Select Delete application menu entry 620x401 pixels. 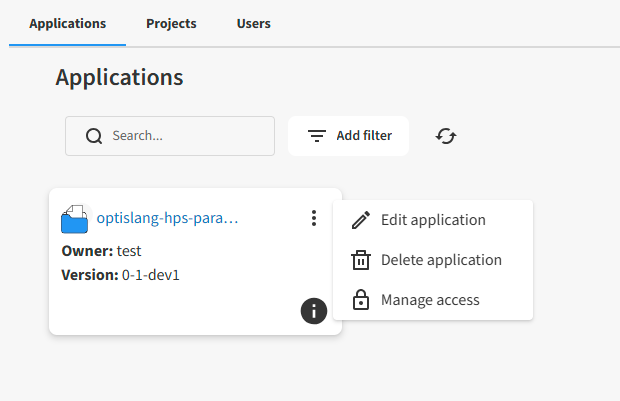click(441, 260)
